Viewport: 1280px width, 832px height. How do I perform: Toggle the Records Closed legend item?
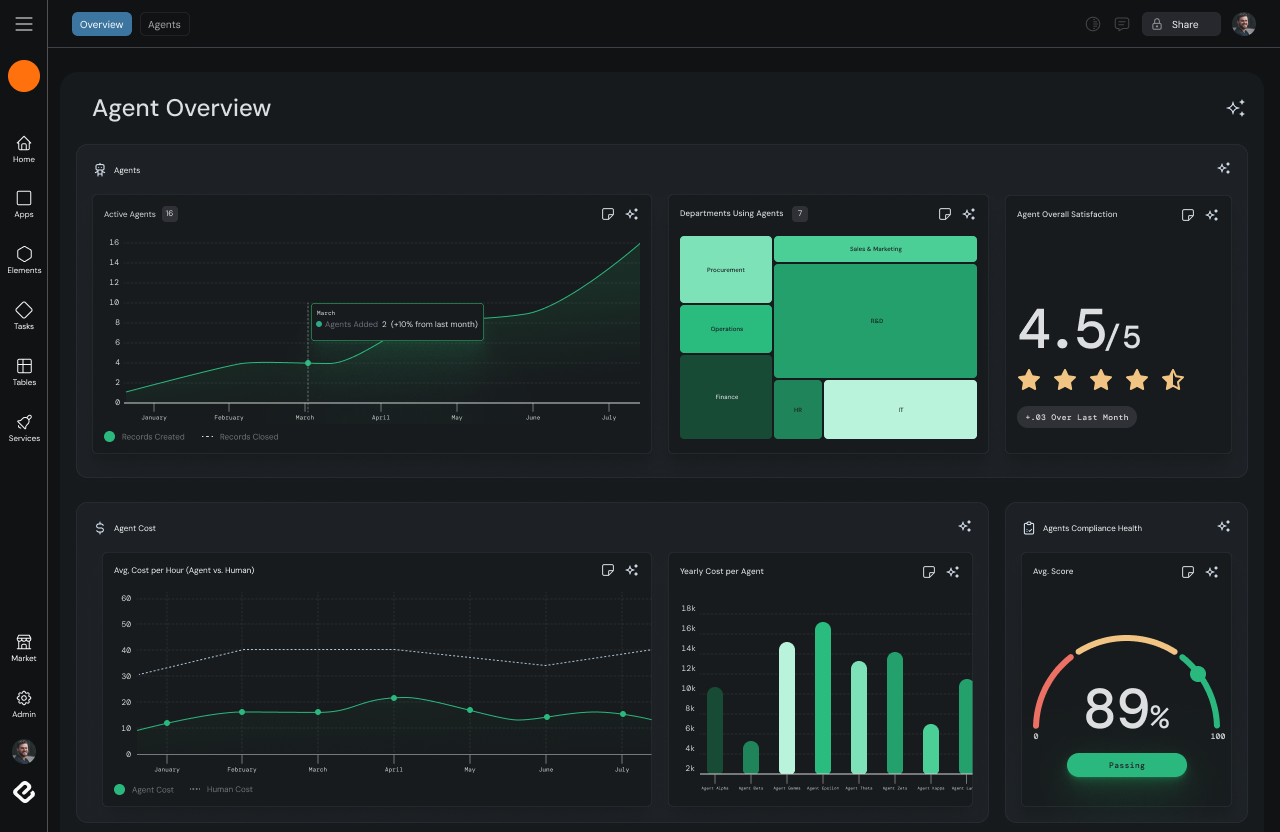pos(240,437)
